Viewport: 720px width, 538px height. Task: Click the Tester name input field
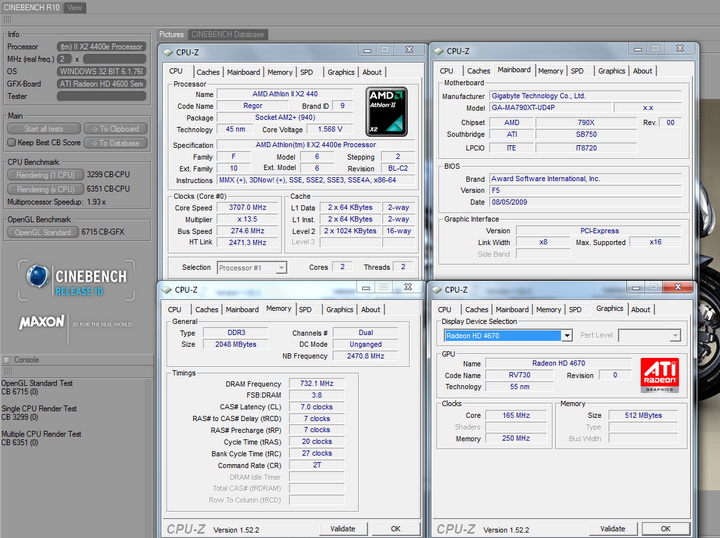point(103,97)
